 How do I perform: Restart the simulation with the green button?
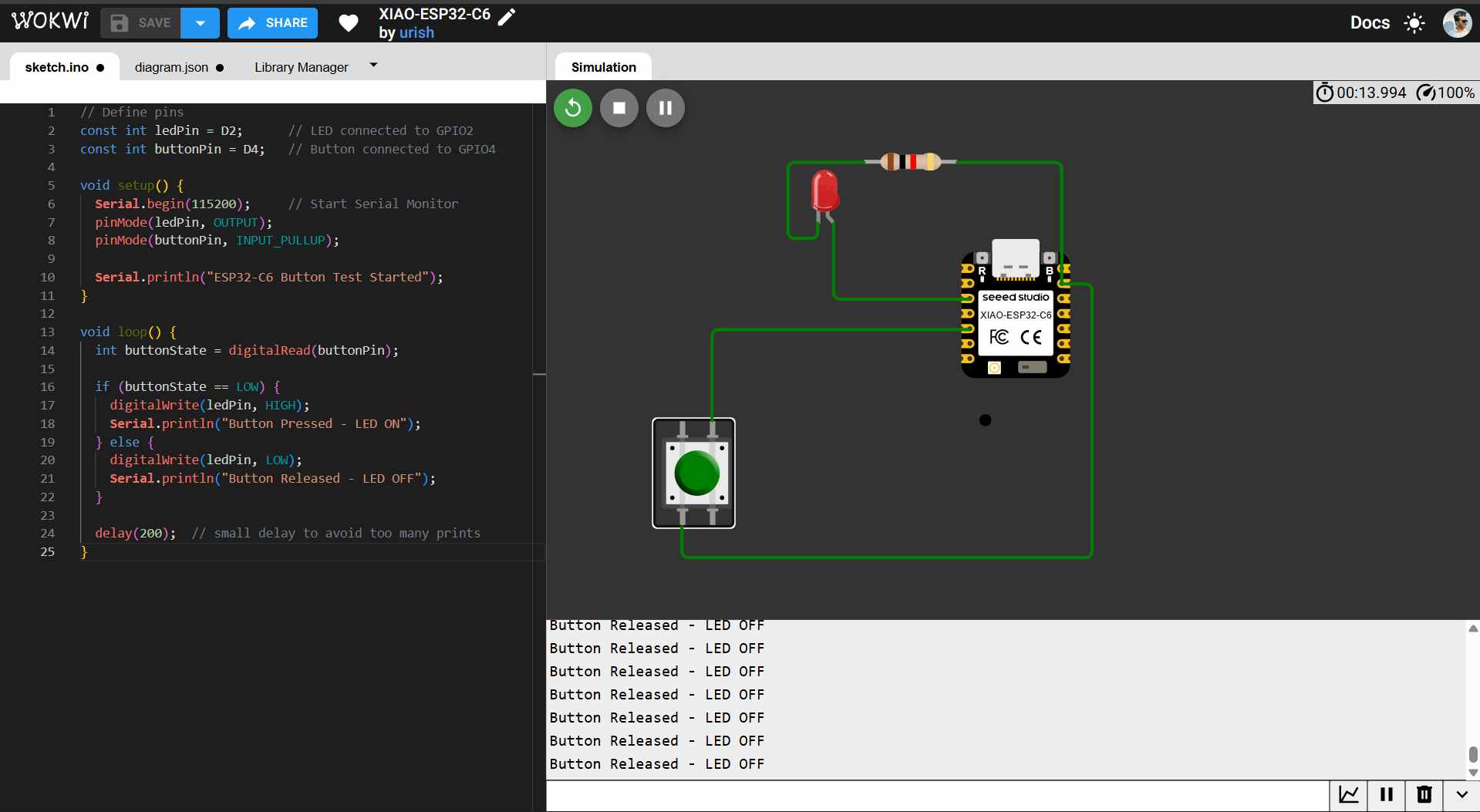(x=573, y=108)
